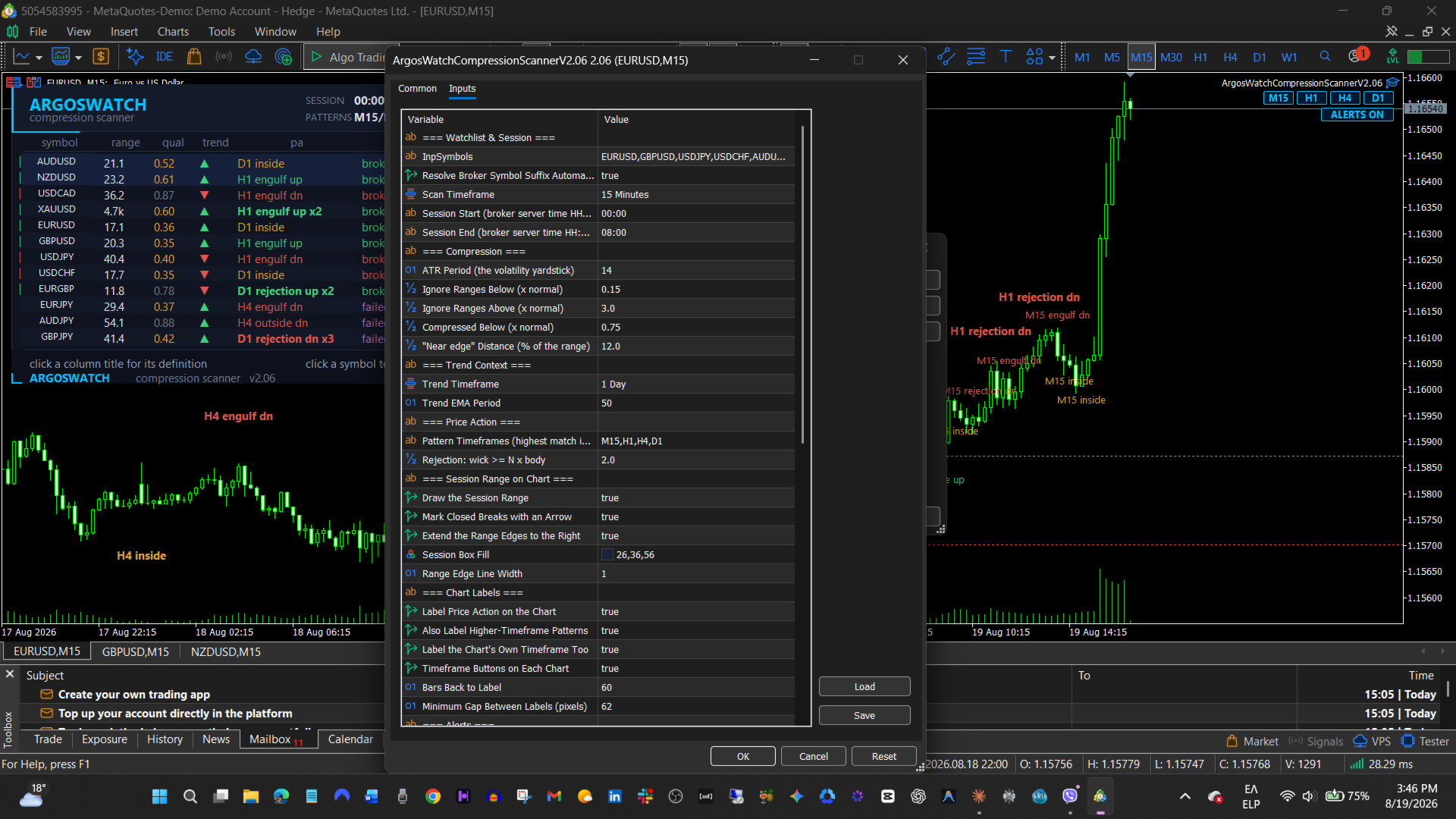This screenshot has width=1456, height=819.
Task: Toggle Label Price Action on the Chart value
Action: point(696,612)
